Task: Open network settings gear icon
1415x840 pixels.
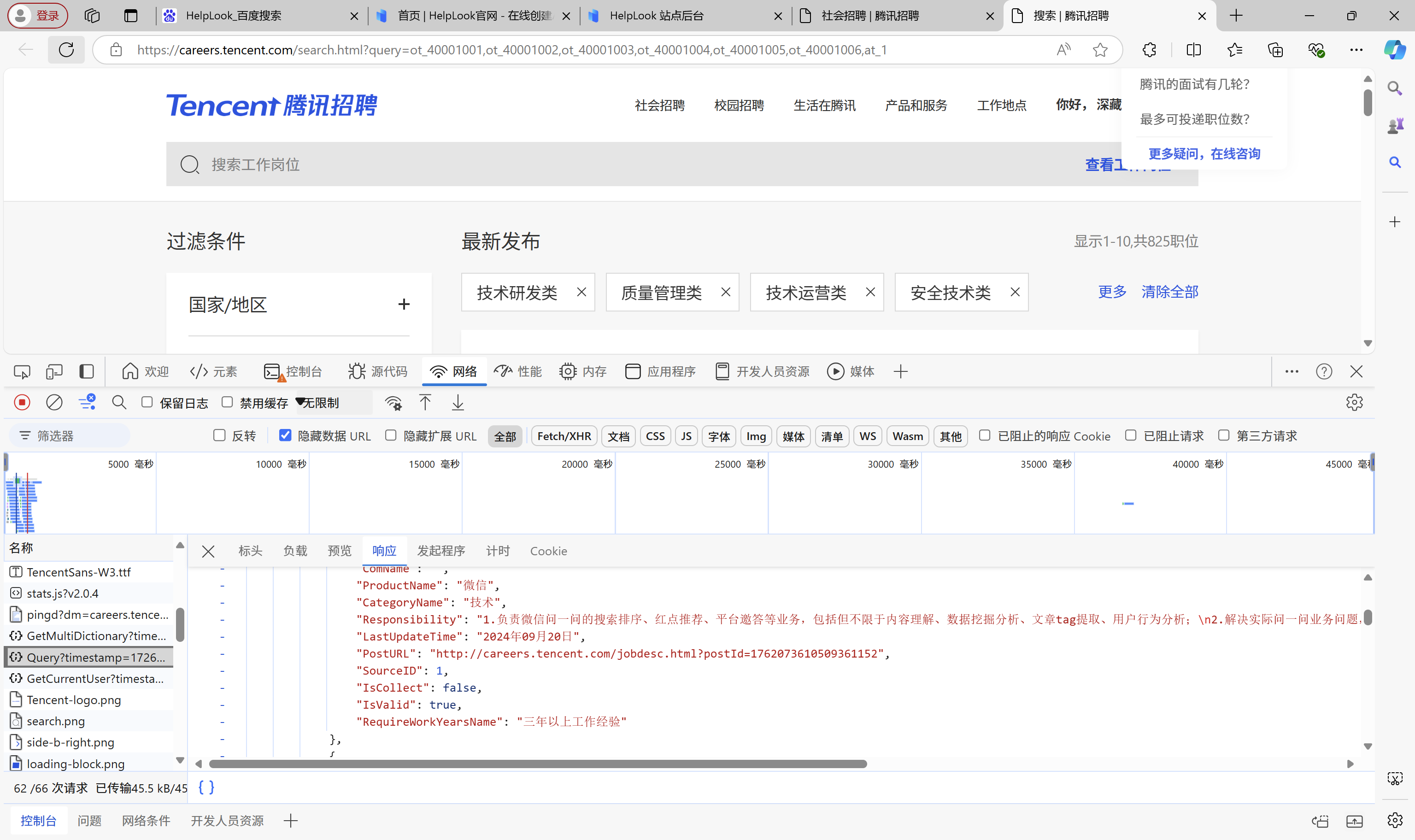Action: (x=1354, y=402)
